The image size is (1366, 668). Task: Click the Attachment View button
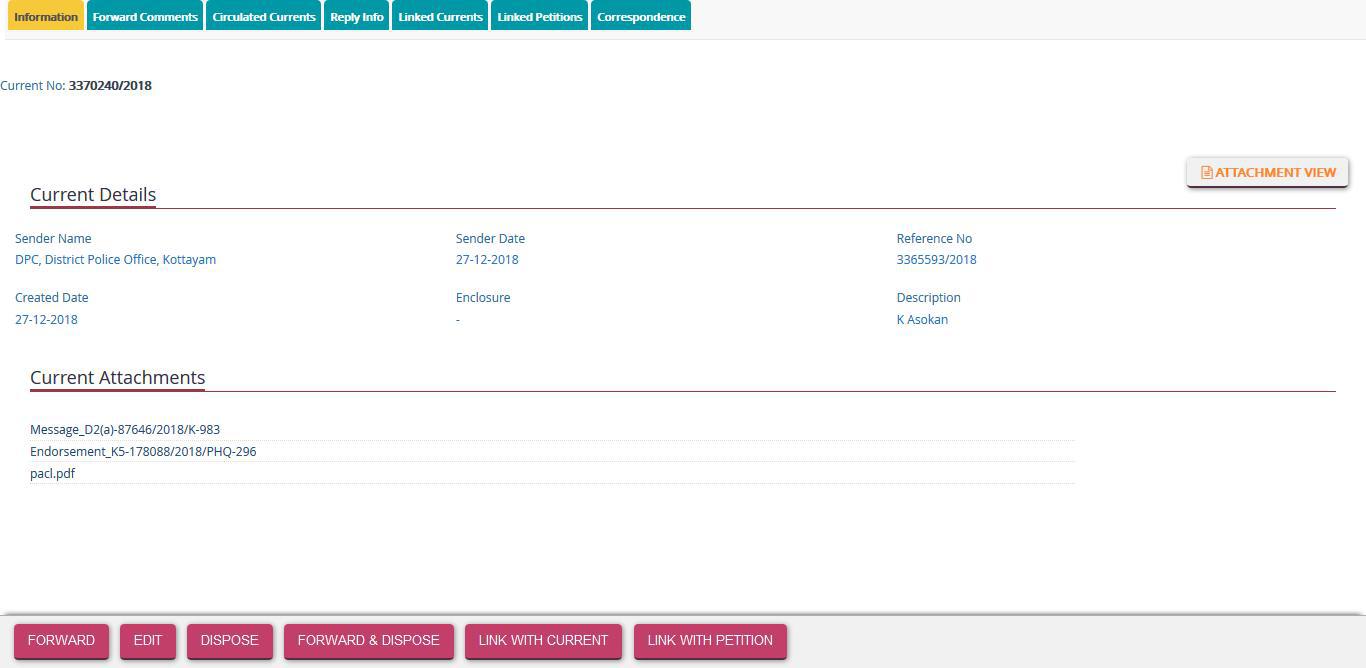1268,172
